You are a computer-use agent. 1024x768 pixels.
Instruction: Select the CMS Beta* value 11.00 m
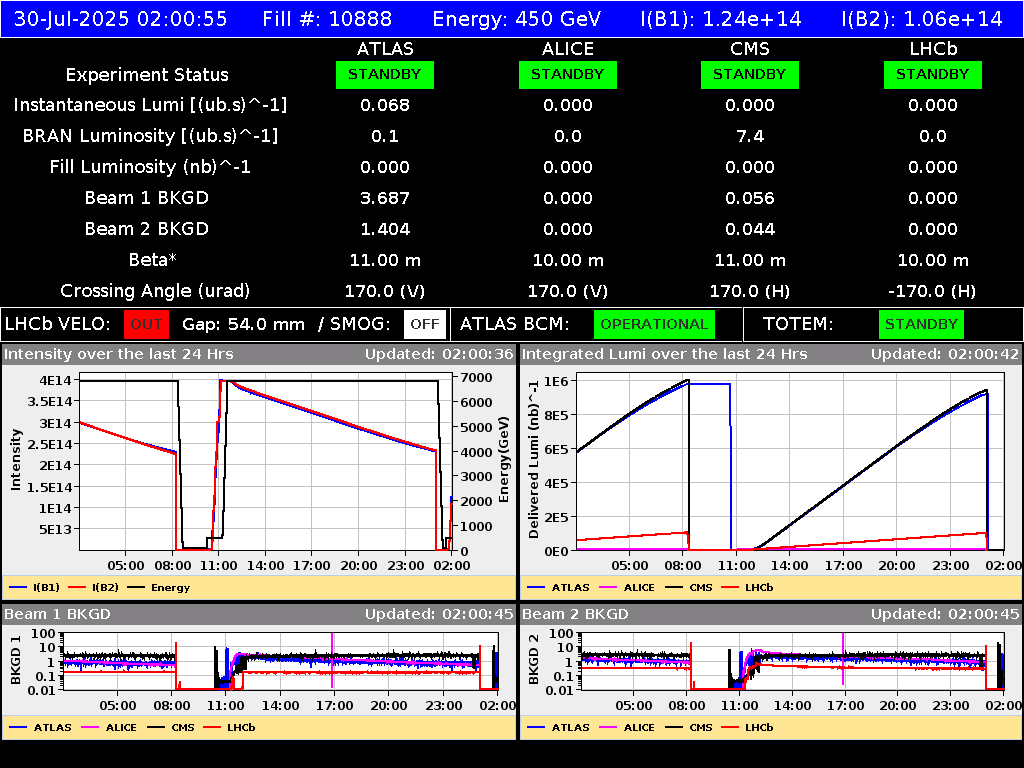tap(750, 260)
